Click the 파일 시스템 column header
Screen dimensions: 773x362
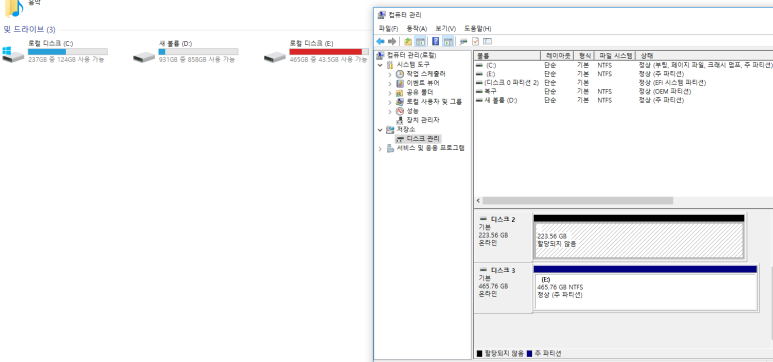point(615,56)
